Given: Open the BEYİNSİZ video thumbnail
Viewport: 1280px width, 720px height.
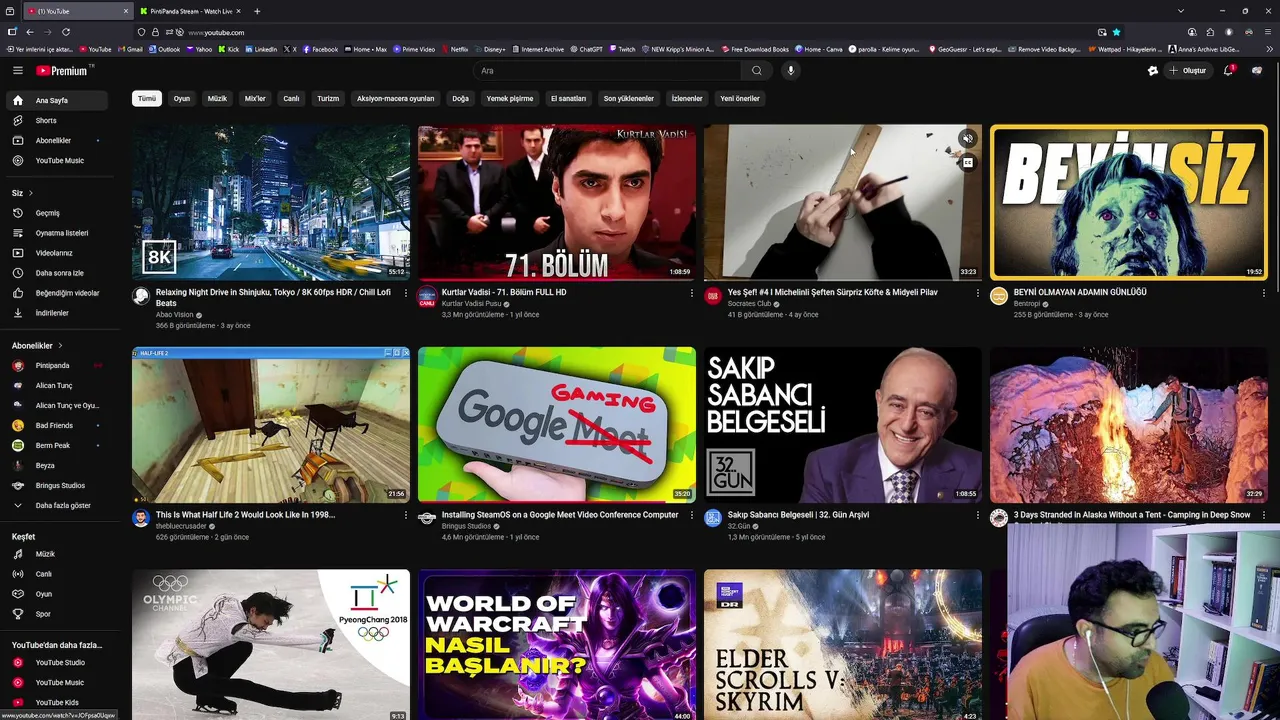Looking at the screenshot, I should 1128,202.
